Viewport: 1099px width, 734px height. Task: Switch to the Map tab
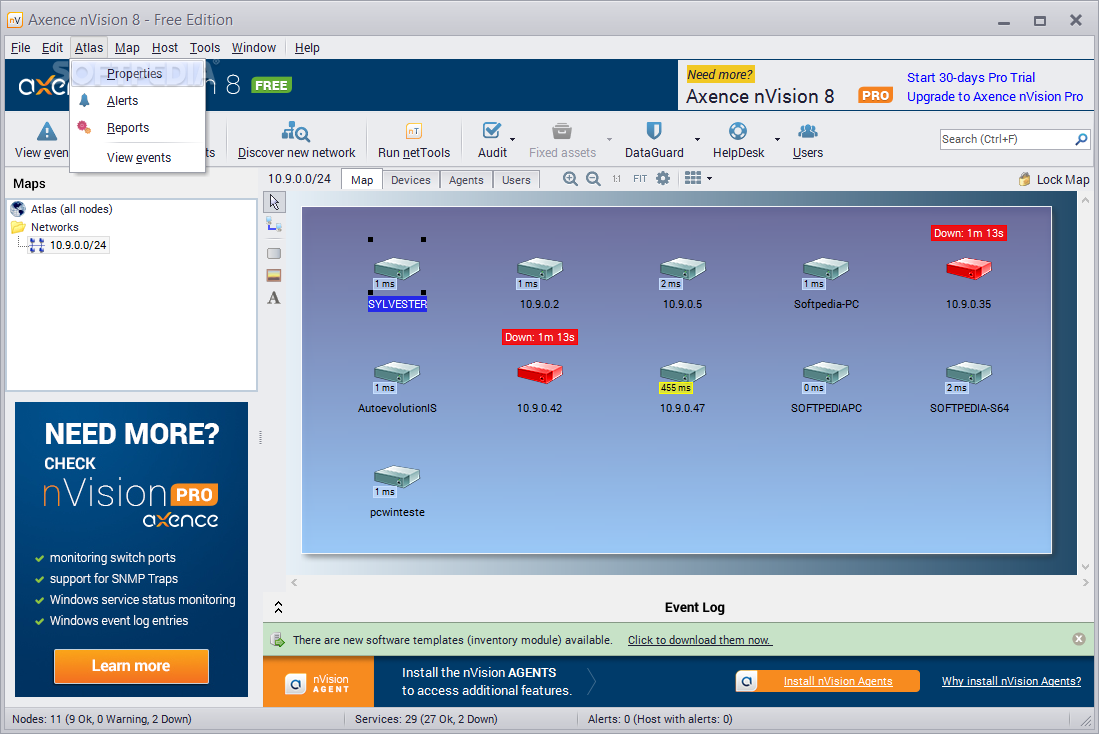tap(362, 179)
